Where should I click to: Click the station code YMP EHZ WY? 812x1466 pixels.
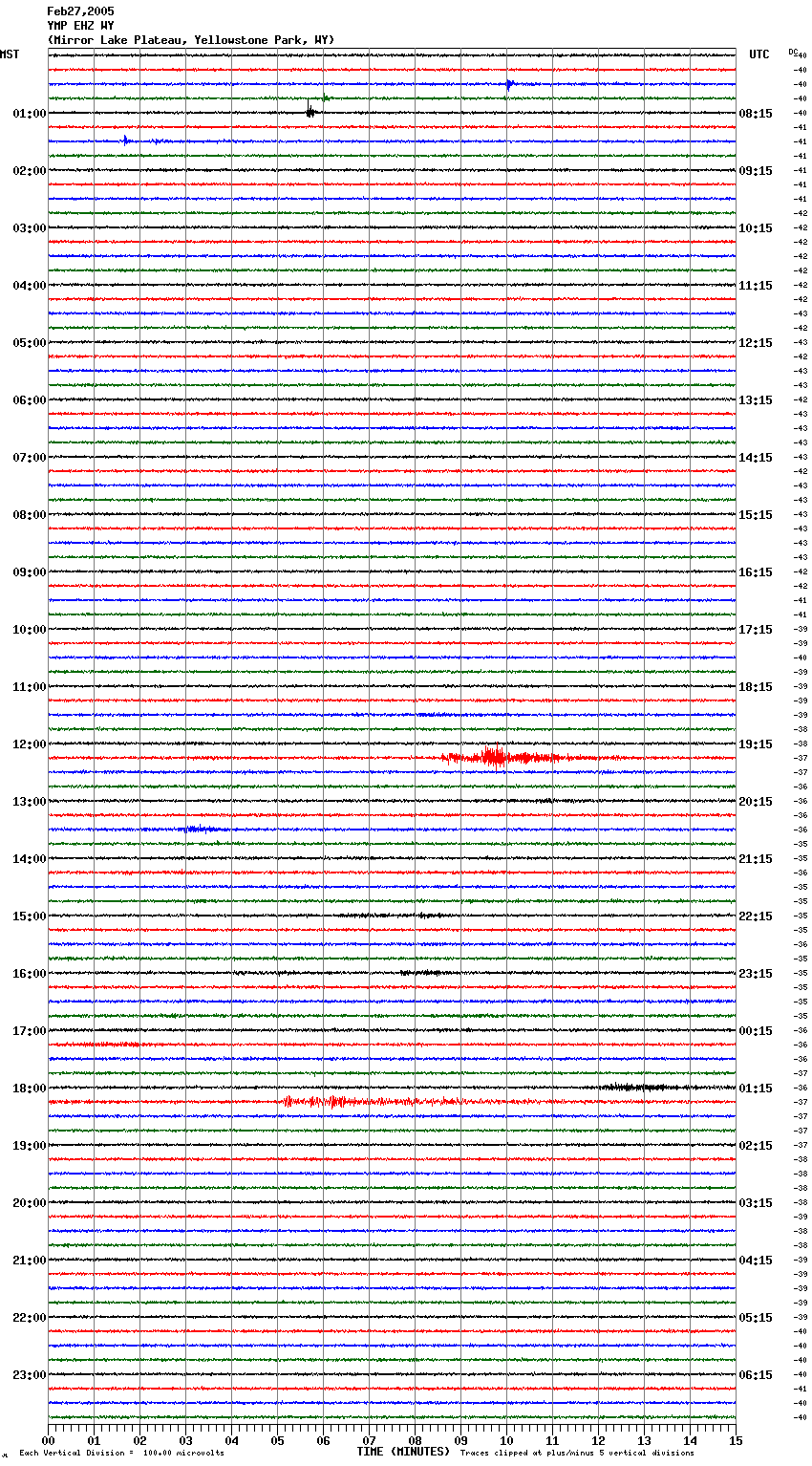(x=80, y=26)
